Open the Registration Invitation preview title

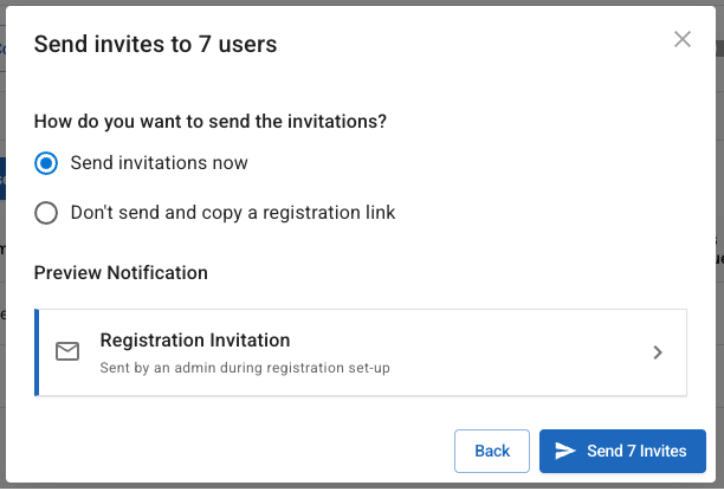coord(194,340)
